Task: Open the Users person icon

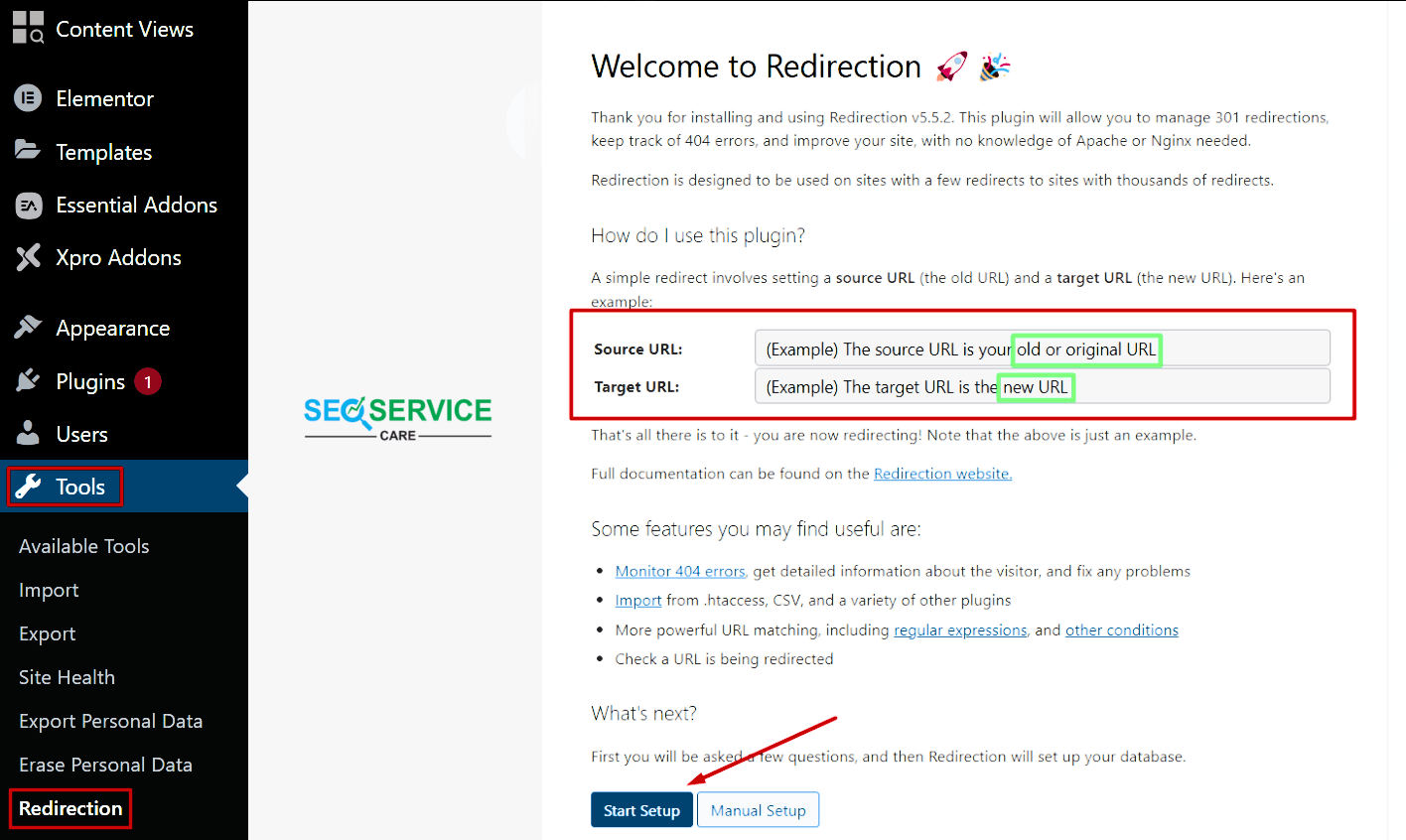Action: pos(28,433)
